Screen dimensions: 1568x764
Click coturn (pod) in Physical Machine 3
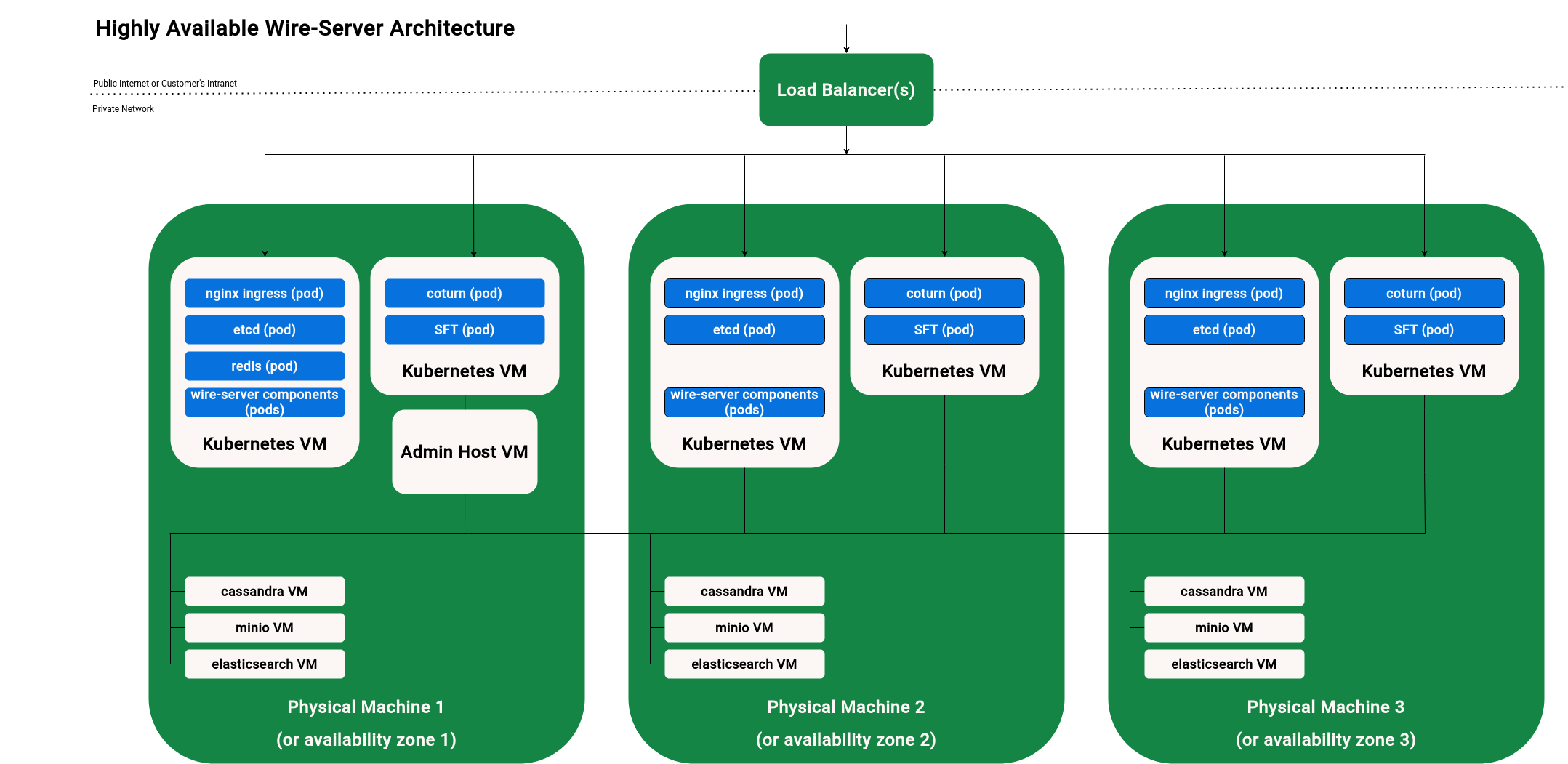click(x=1424, y=293)
